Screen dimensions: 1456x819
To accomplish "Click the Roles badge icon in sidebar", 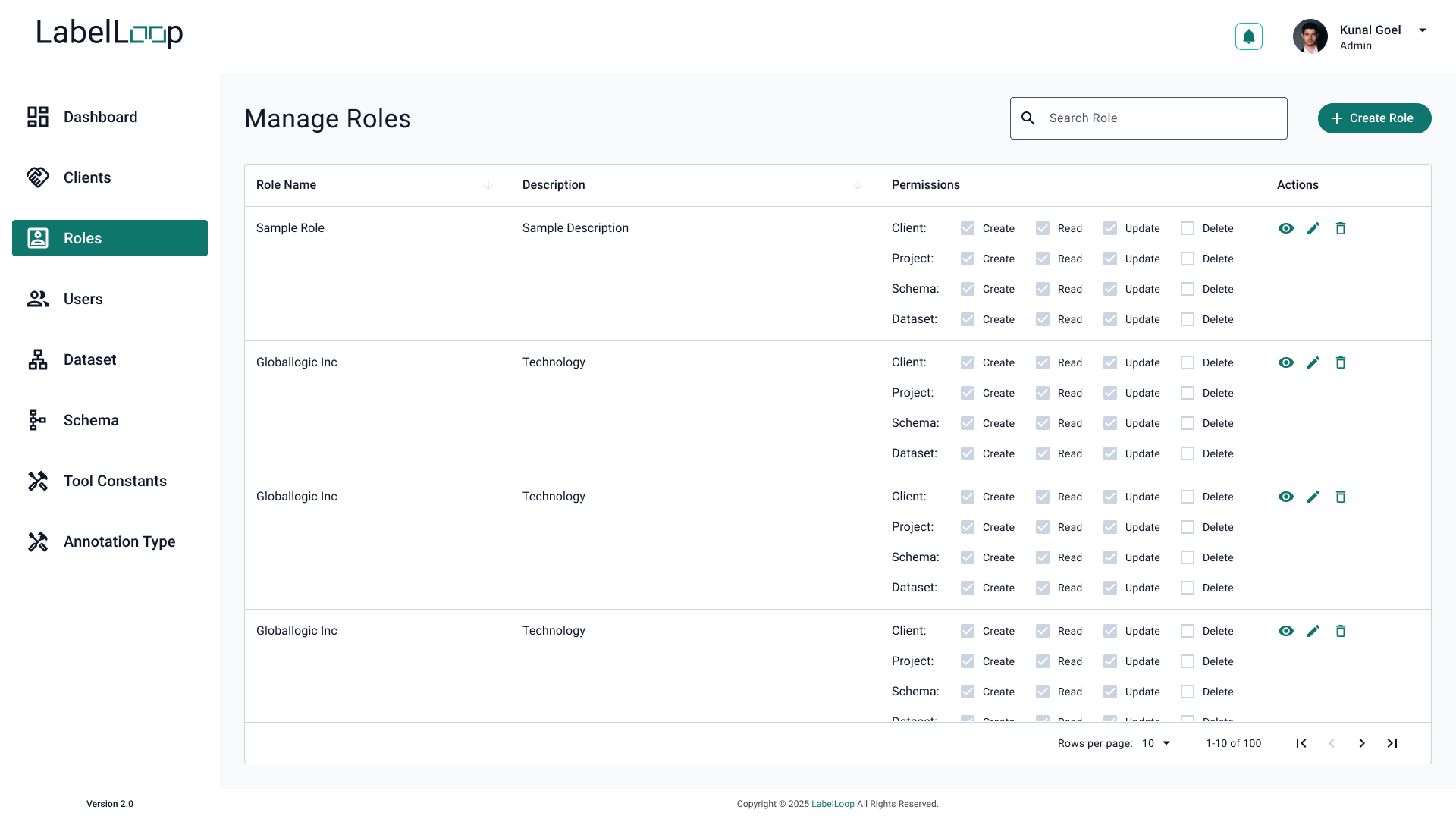I will point(38,238).
